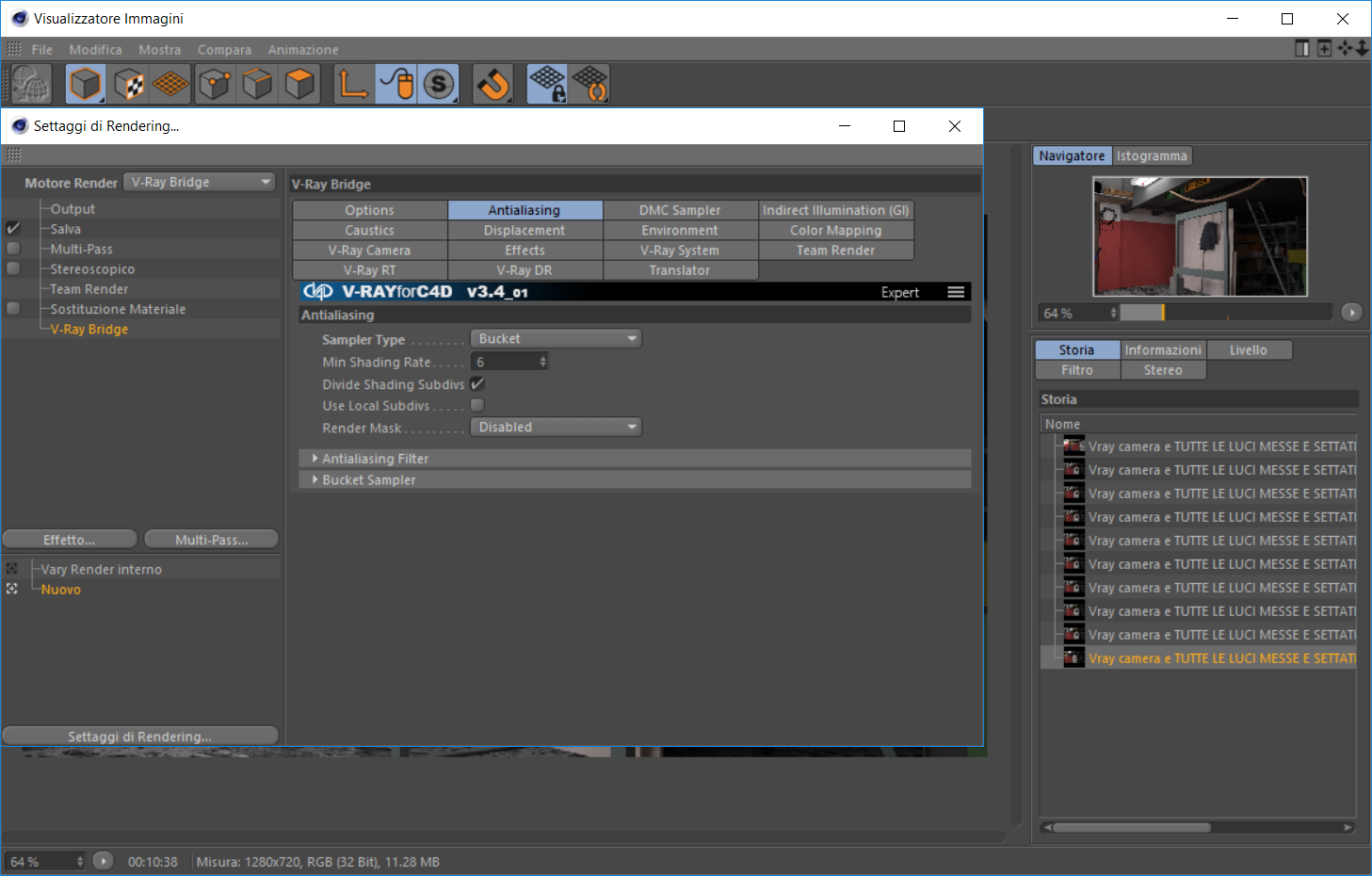Viewport: 1372px width, 876px height.
Task: Check Use Local Subdivs
Action: pyautogui.click(x=477, y=405)
